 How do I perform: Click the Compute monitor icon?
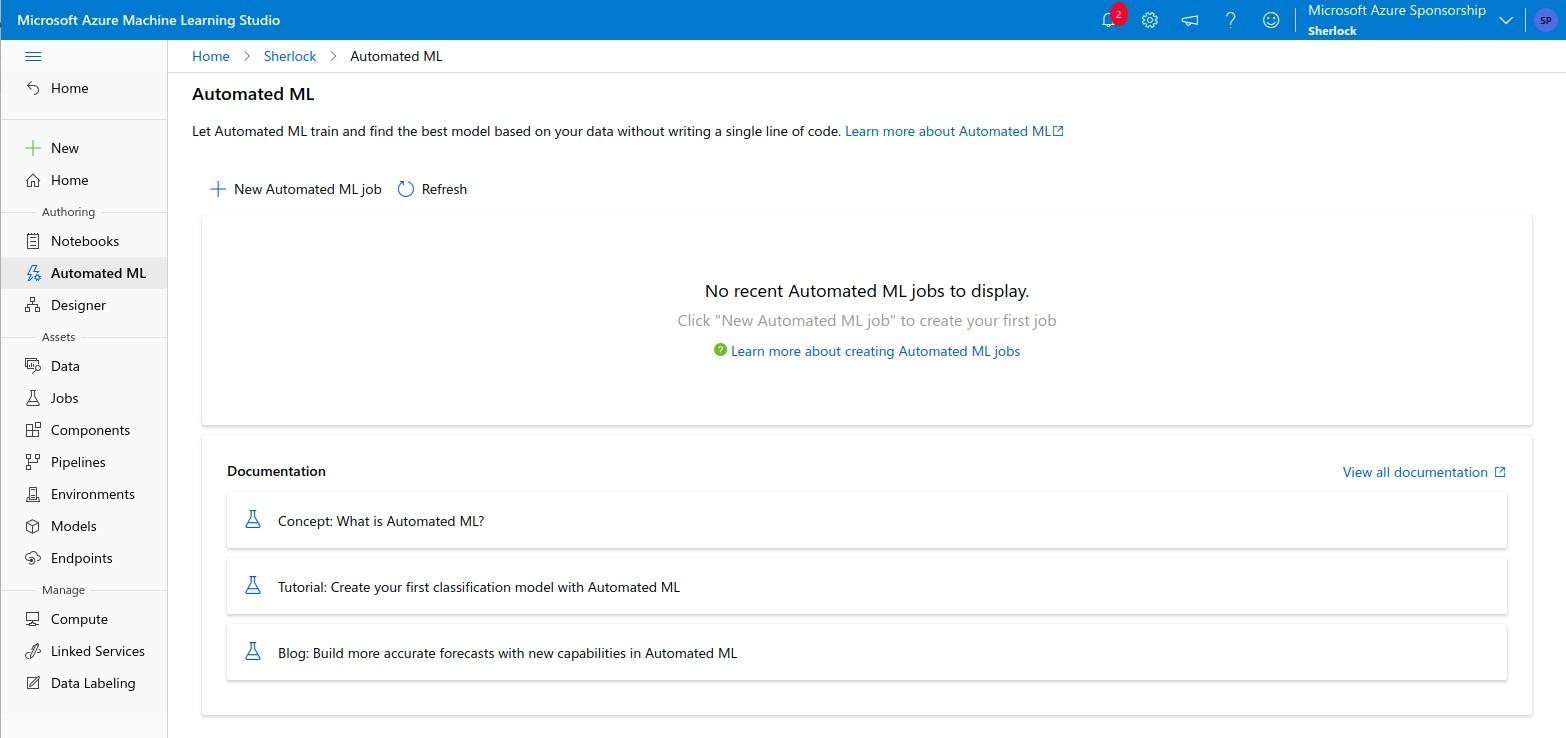33,619
